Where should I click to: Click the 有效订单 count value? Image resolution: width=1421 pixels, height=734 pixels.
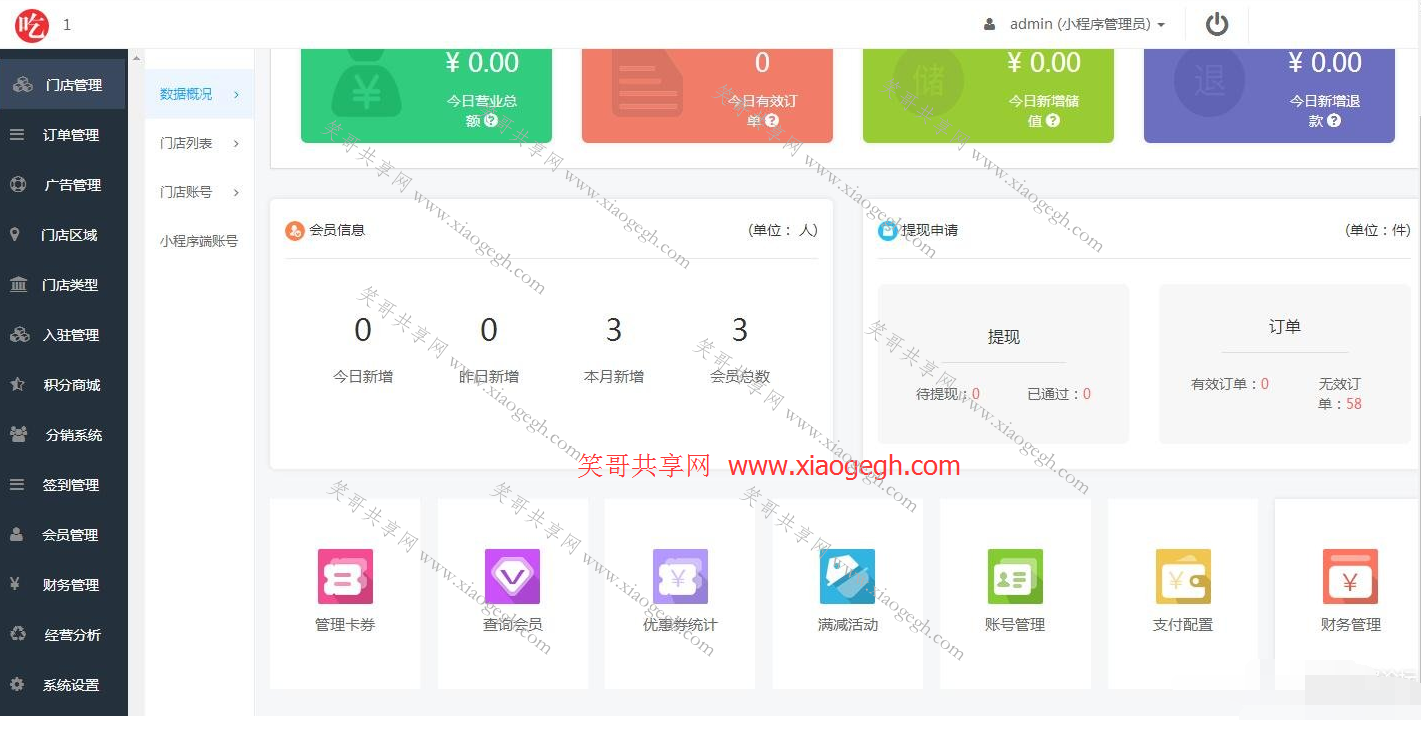[x=1265, y=384]
